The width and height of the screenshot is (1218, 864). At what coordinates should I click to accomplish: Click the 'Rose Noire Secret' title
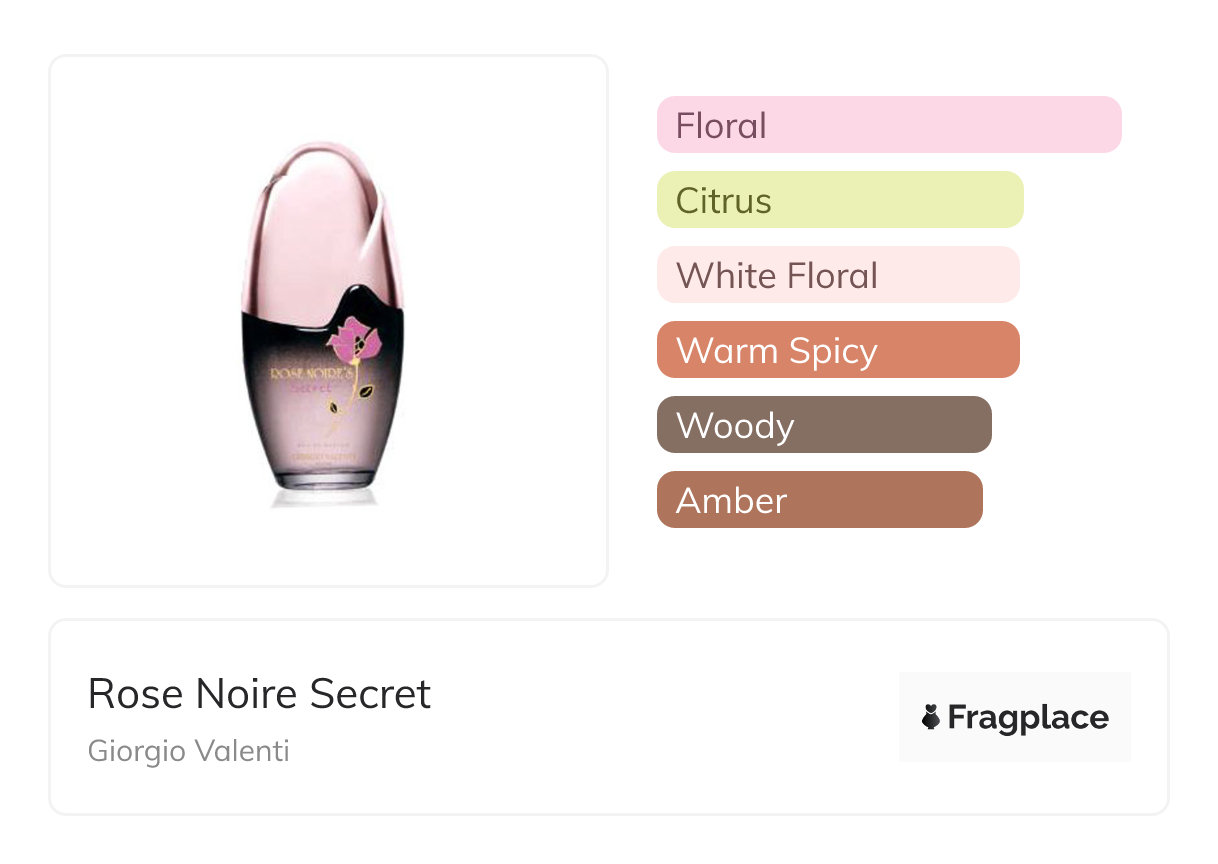259,693
